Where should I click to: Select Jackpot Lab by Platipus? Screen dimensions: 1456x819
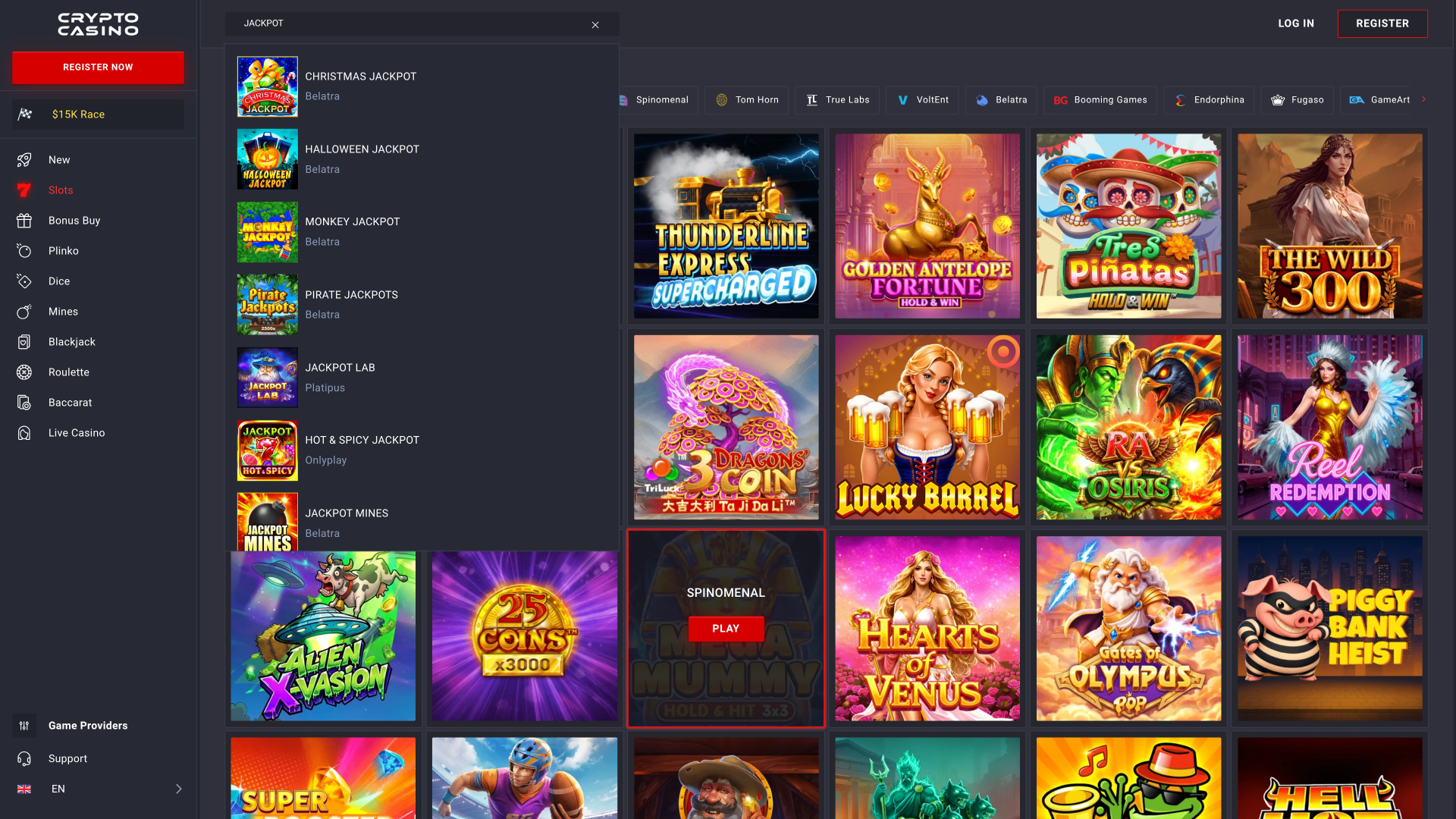422,378
